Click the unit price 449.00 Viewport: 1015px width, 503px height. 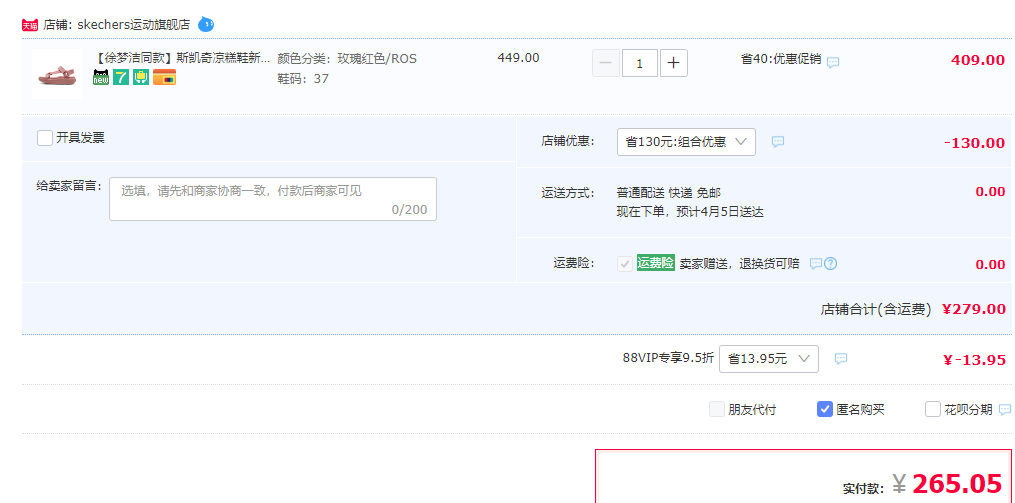[518, 58]
